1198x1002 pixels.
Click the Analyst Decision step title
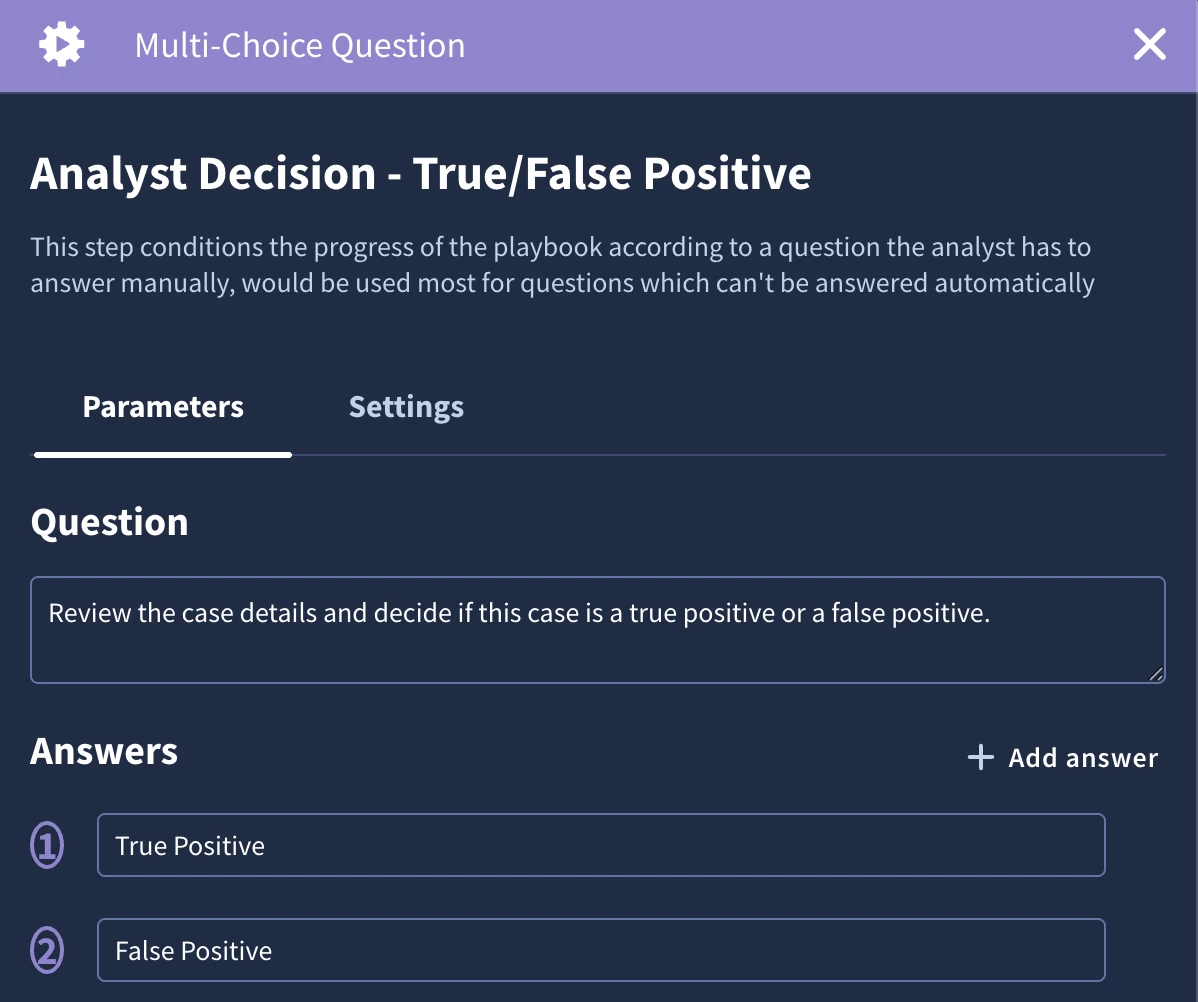tap(420, 173)
